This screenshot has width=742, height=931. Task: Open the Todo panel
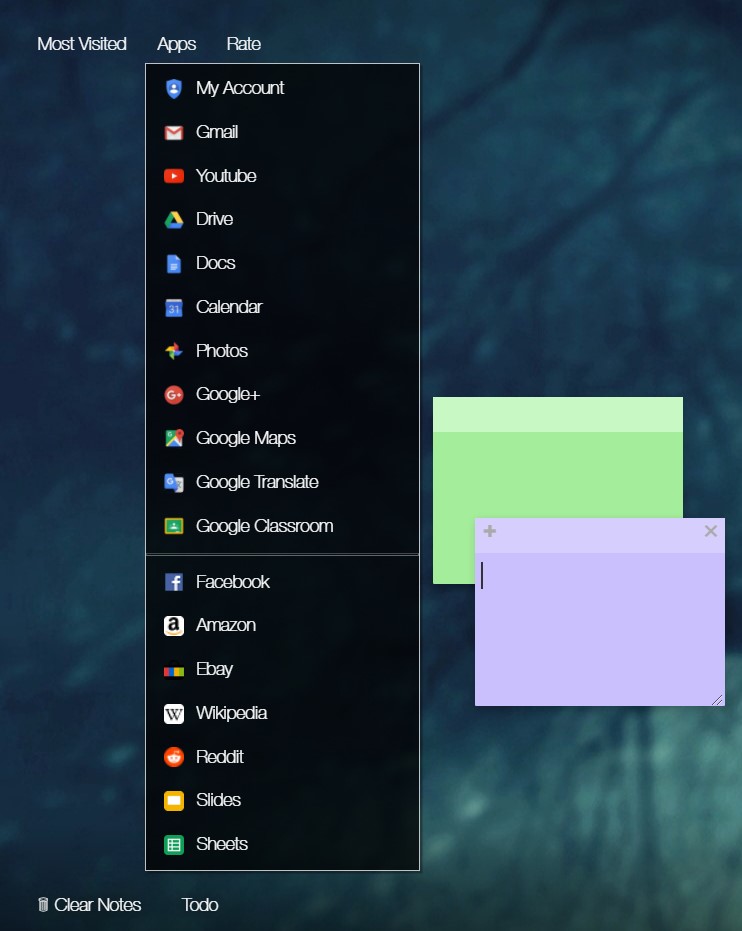[199, 905]
